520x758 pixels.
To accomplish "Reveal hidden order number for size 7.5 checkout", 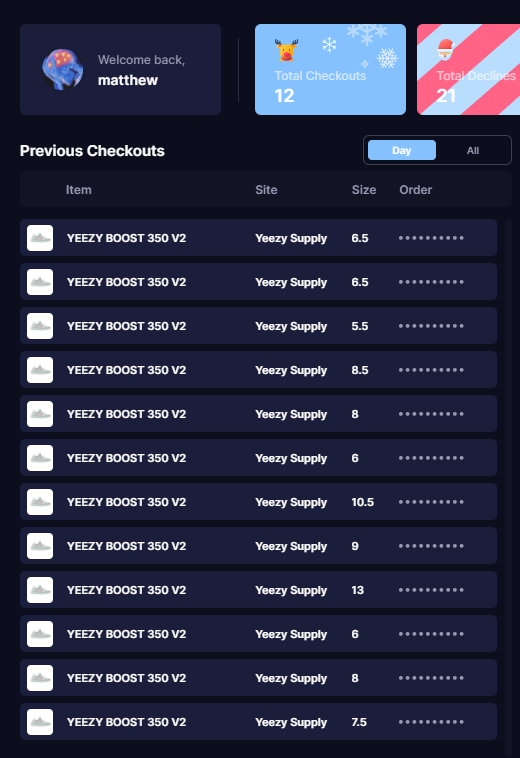I will pos(431,722).
